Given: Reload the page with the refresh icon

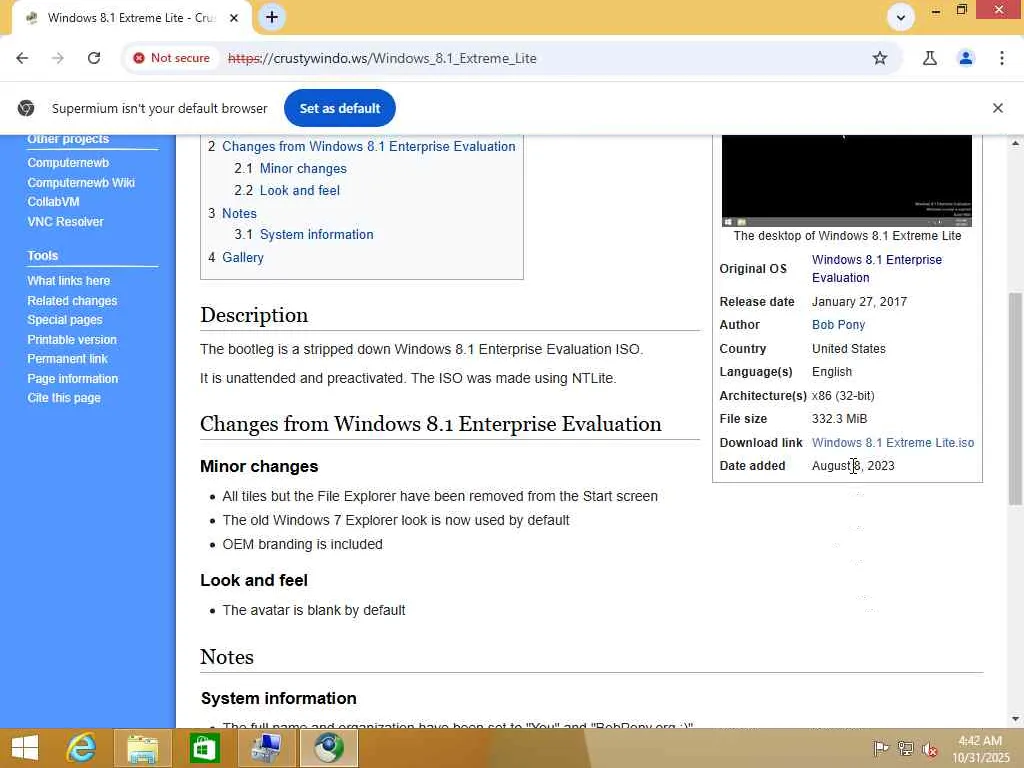Looking at the screenshot, I should tap(94, 58).
